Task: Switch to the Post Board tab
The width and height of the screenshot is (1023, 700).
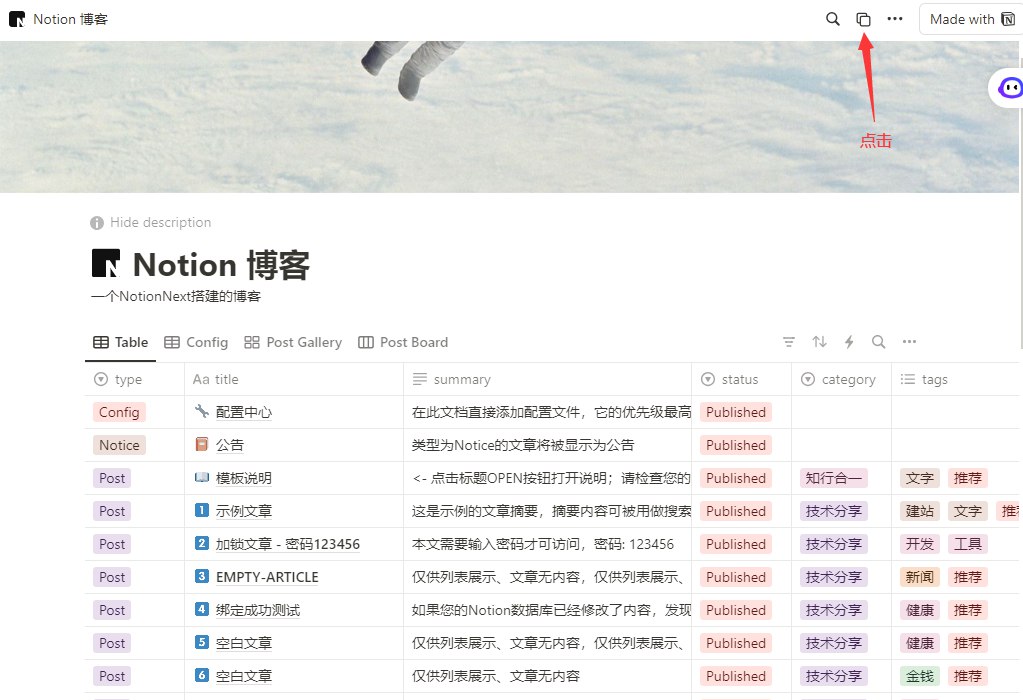Action: point(403,342)
